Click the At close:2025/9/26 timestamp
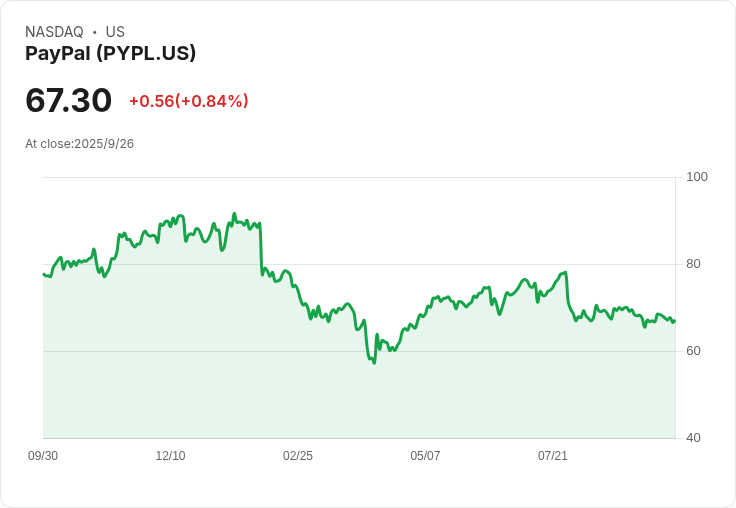 tap(79, 144)
